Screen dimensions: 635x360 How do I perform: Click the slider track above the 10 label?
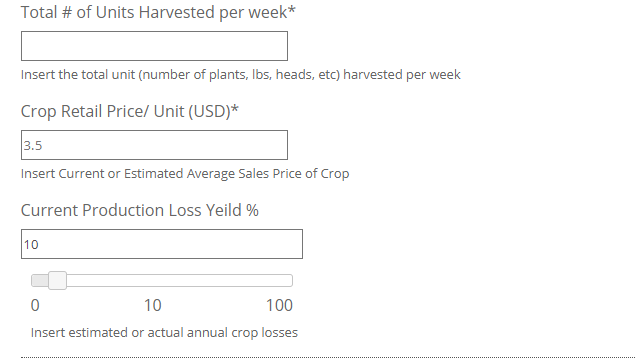pyautogui.click(x=153, y=281)
